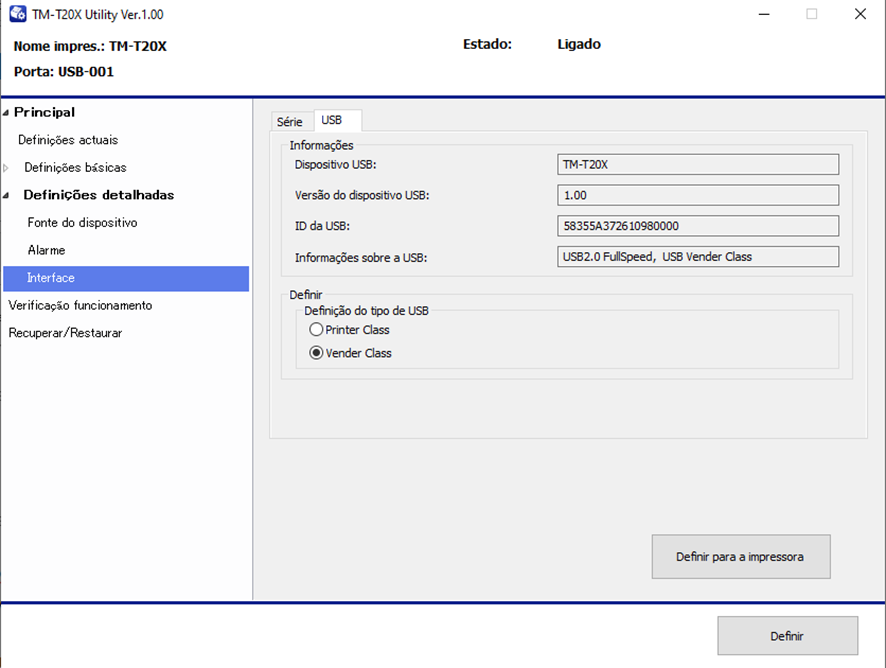
Task: Collapse the Principal tree section
Action: (6, 113)
